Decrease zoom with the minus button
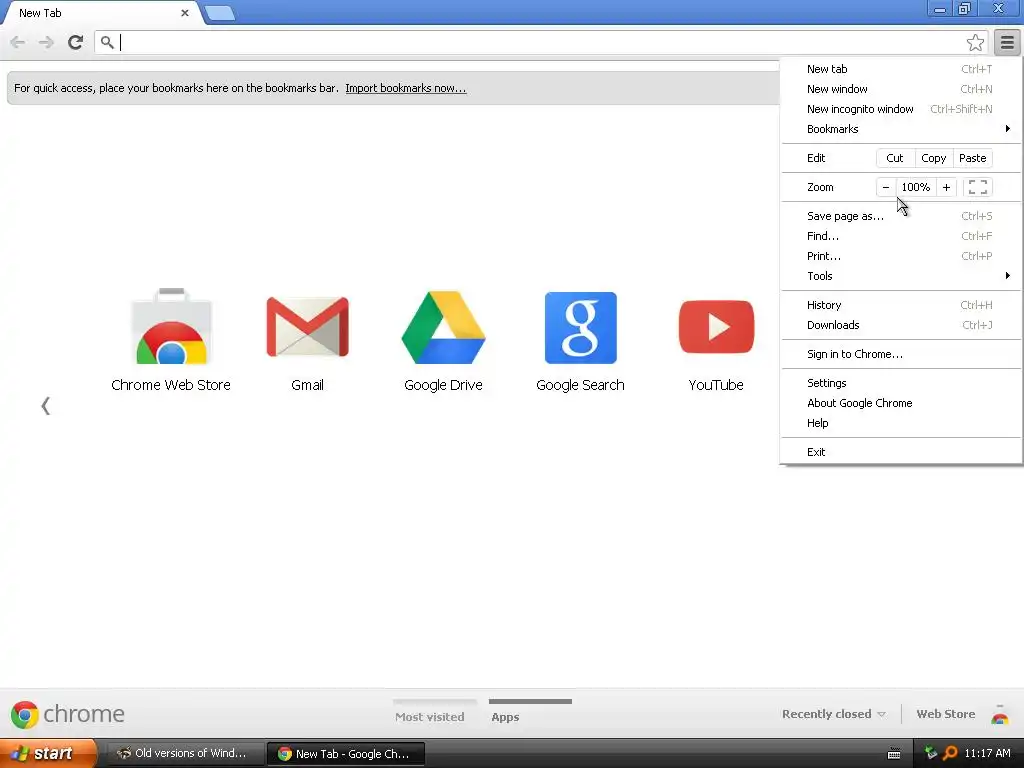The image size is (1024, 768). (x=886, y=187)
